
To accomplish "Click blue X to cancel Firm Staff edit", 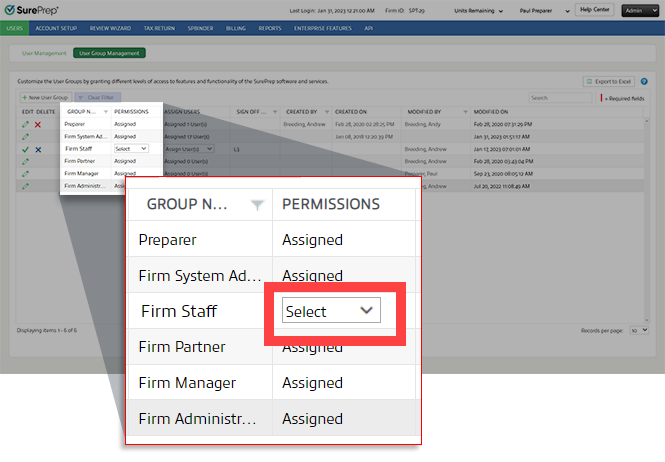I will coord(38,149).
